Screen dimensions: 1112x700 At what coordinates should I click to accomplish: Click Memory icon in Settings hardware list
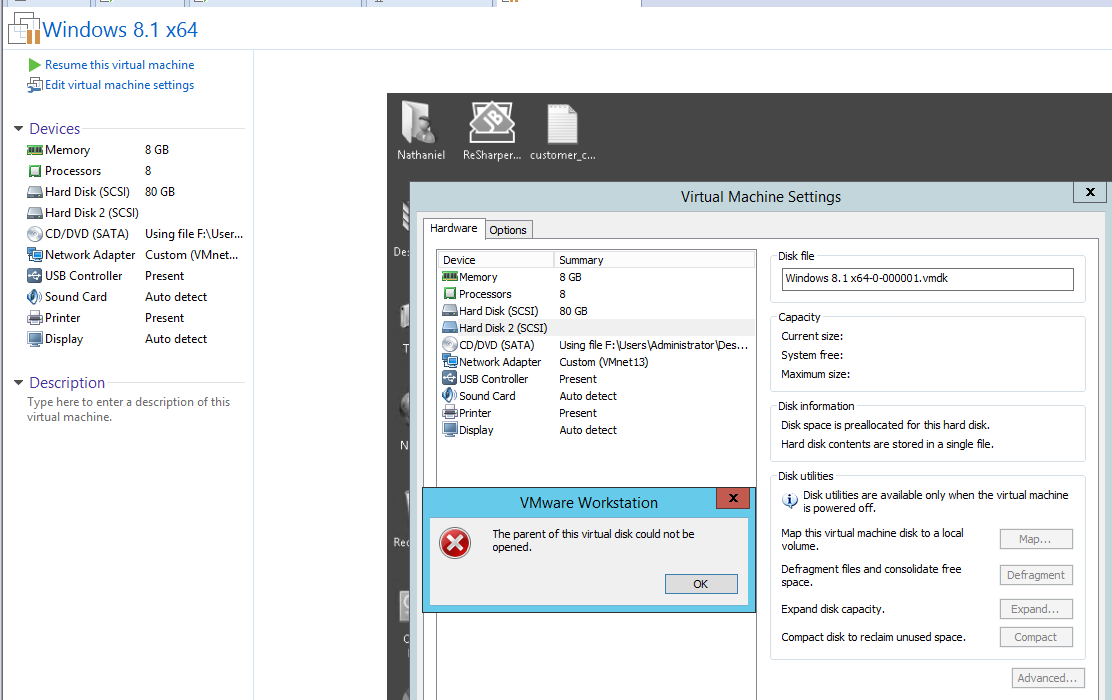pos(450,277)
